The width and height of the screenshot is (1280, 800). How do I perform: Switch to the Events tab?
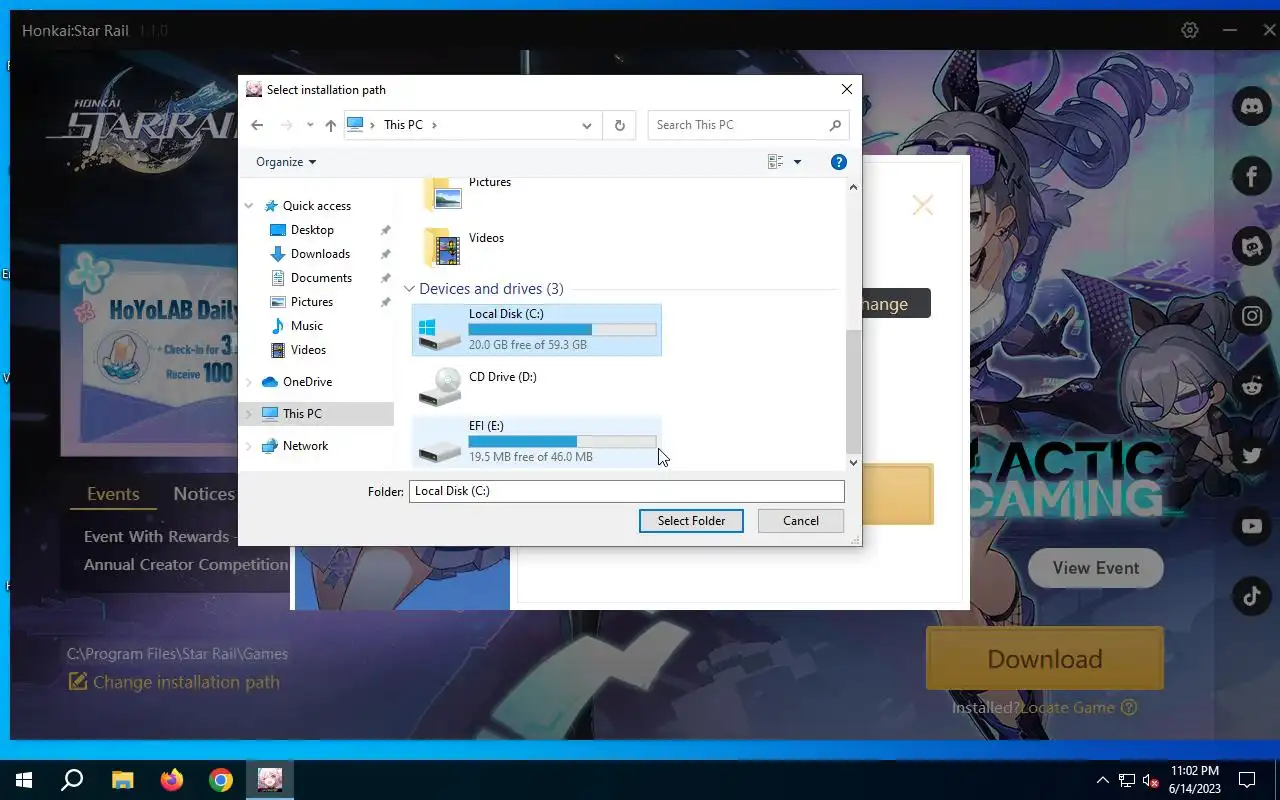click(x=113, y=494)
